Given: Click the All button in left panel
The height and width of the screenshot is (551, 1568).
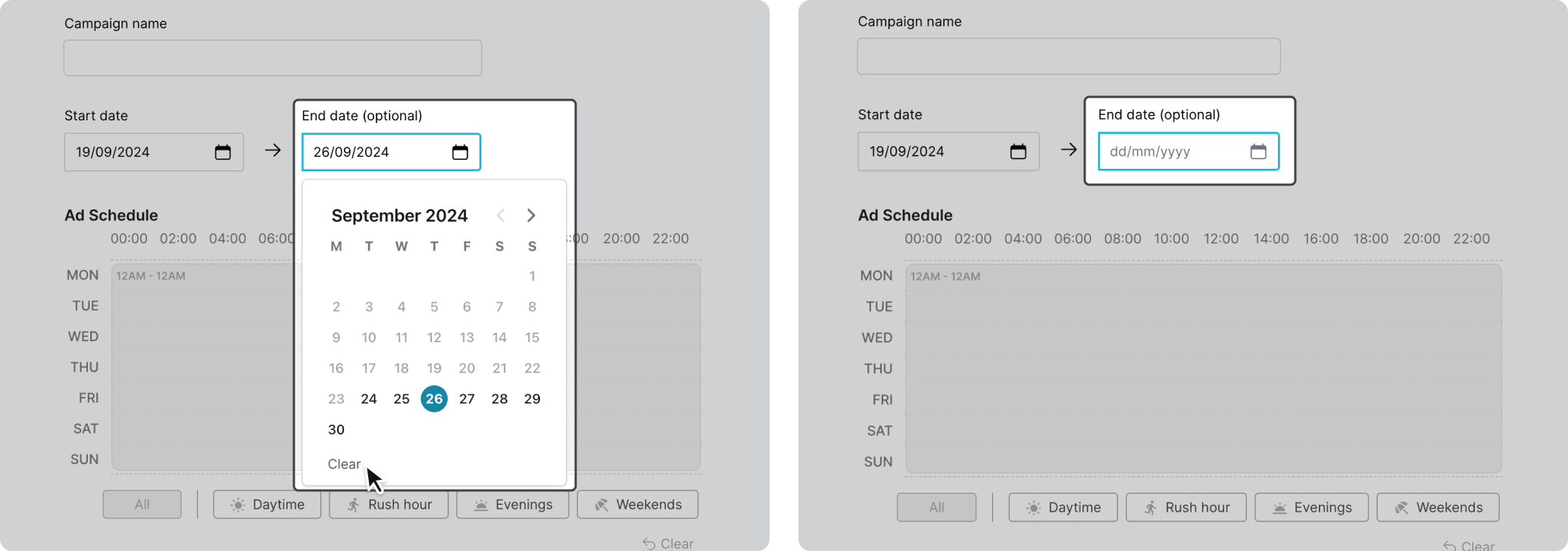Looking at the screenshot, I should point(142,505).
